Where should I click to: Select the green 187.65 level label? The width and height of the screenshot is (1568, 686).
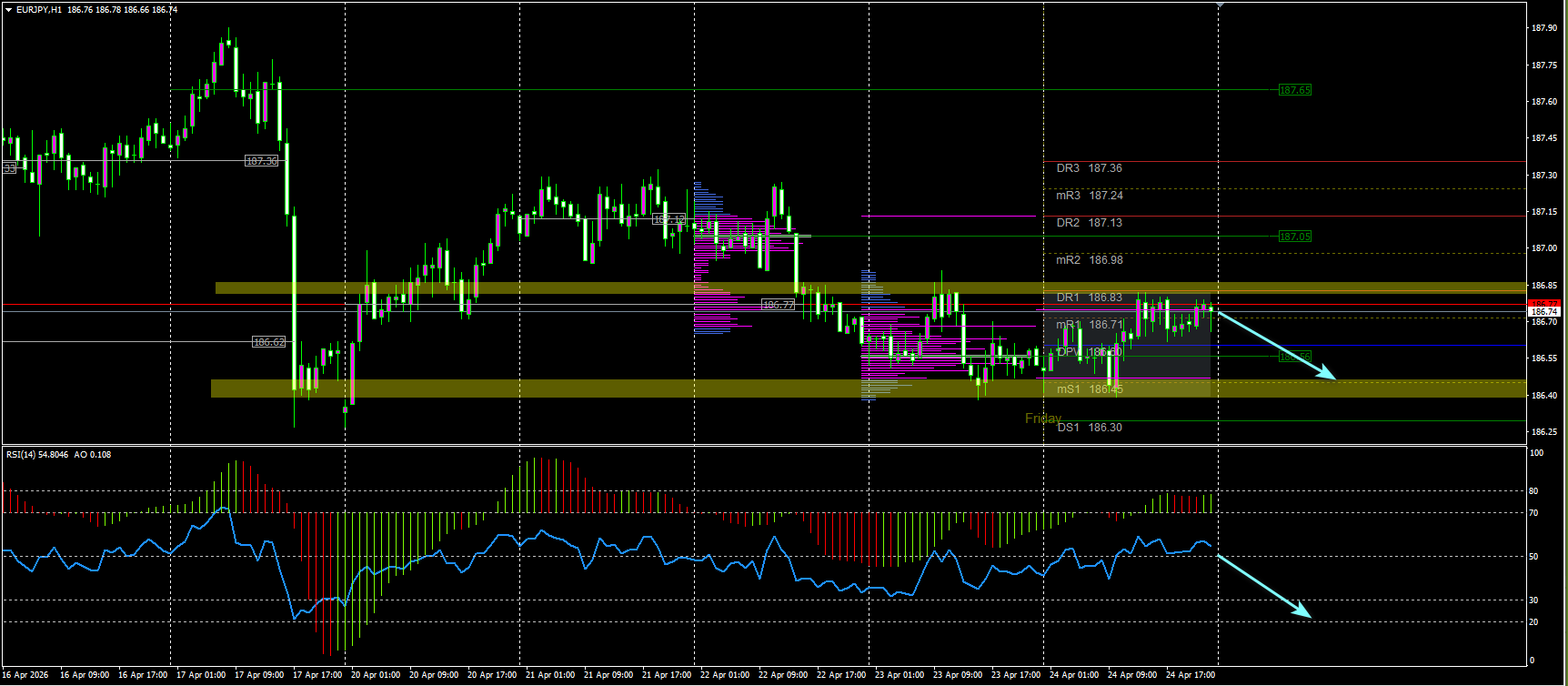tap(1294, 90)
